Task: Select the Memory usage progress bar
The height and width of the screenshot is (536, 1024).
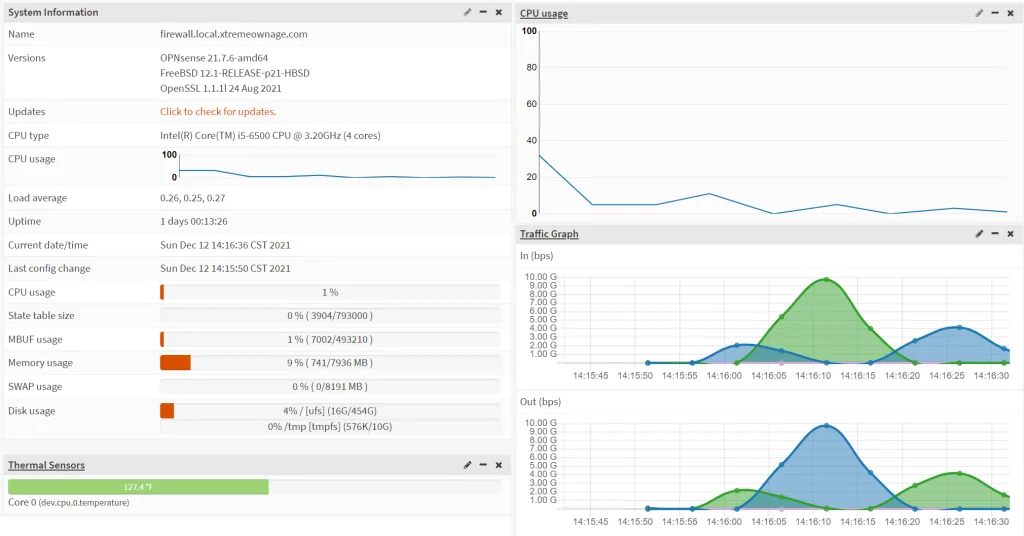Action: pyautogui.click(x=330, y=363)
